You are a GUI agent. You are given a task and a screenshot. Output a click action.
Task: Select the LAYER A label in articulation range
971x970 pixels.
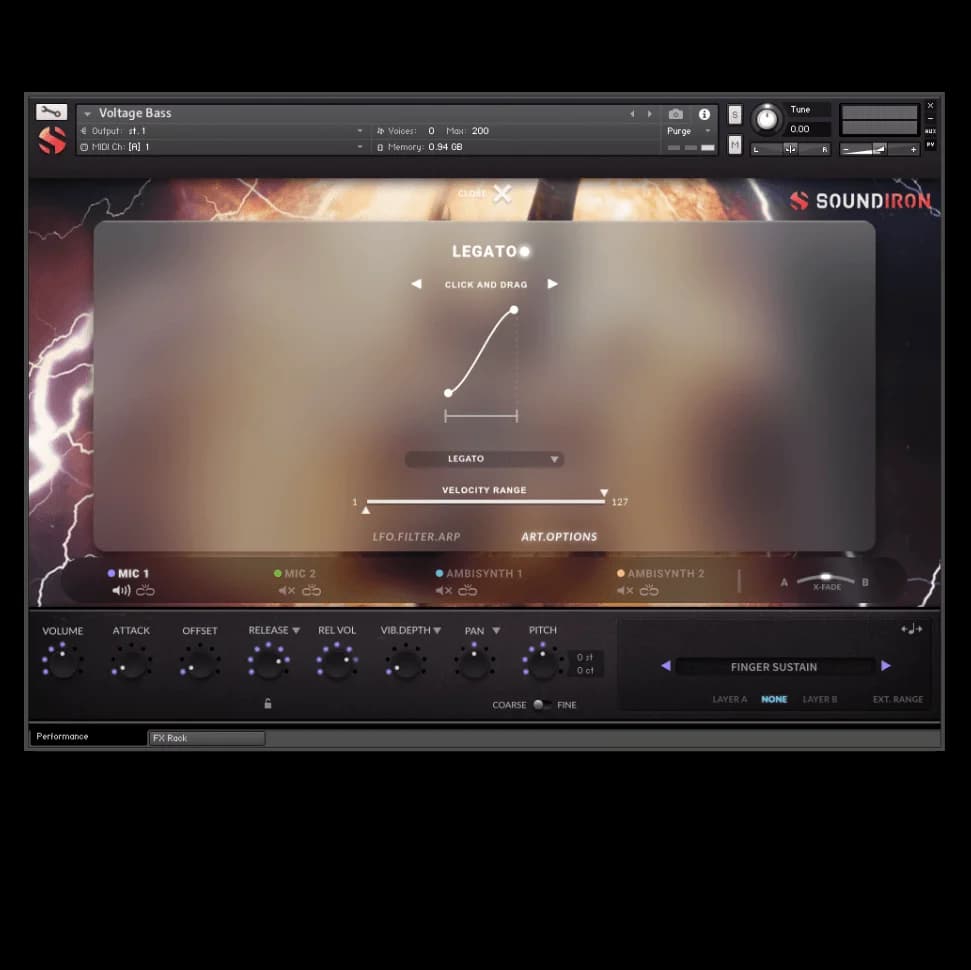[x=729, y=699]
